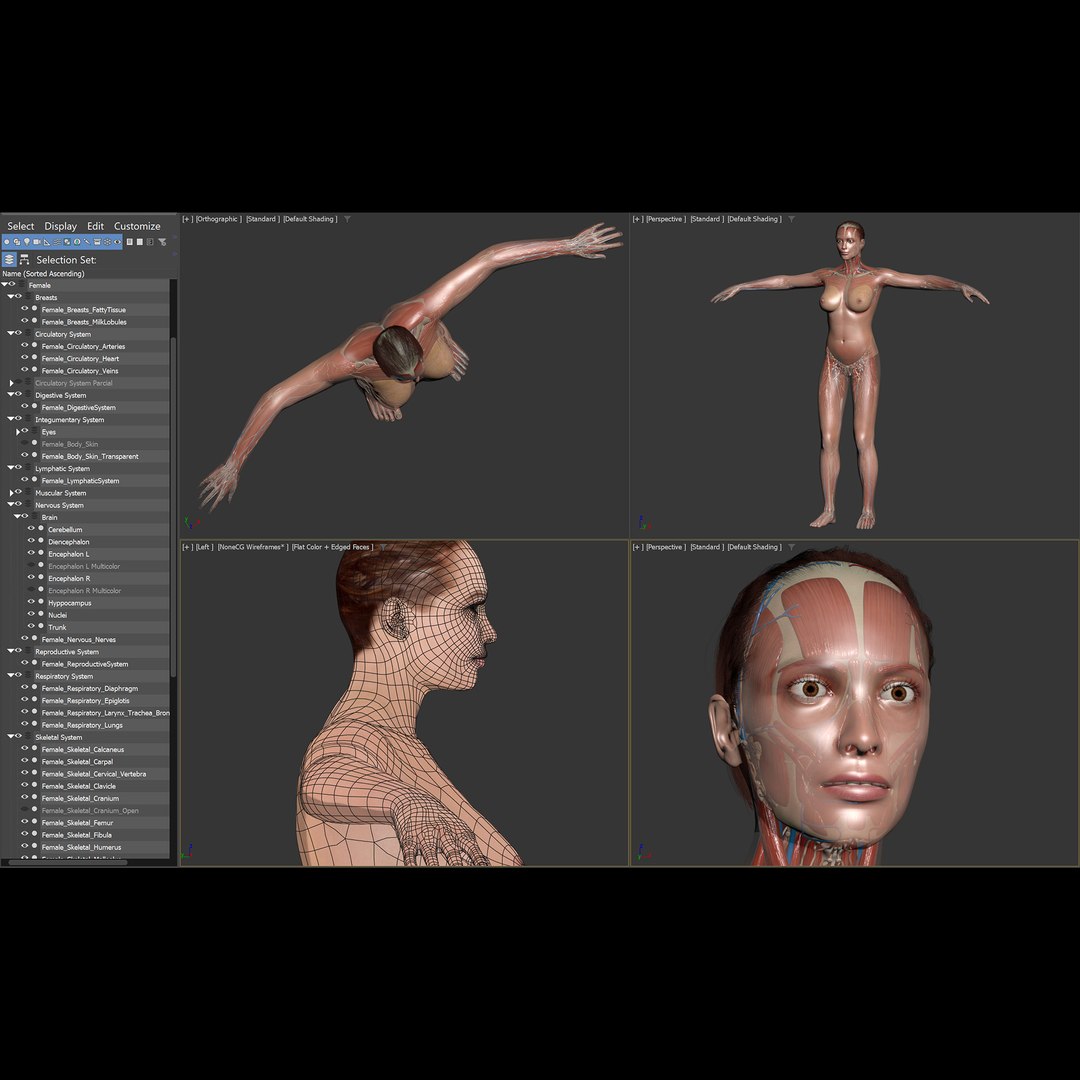
Task: Show Female_Skeletal_Cranium_Open via eye icon
Action: (x=24, y=810)
